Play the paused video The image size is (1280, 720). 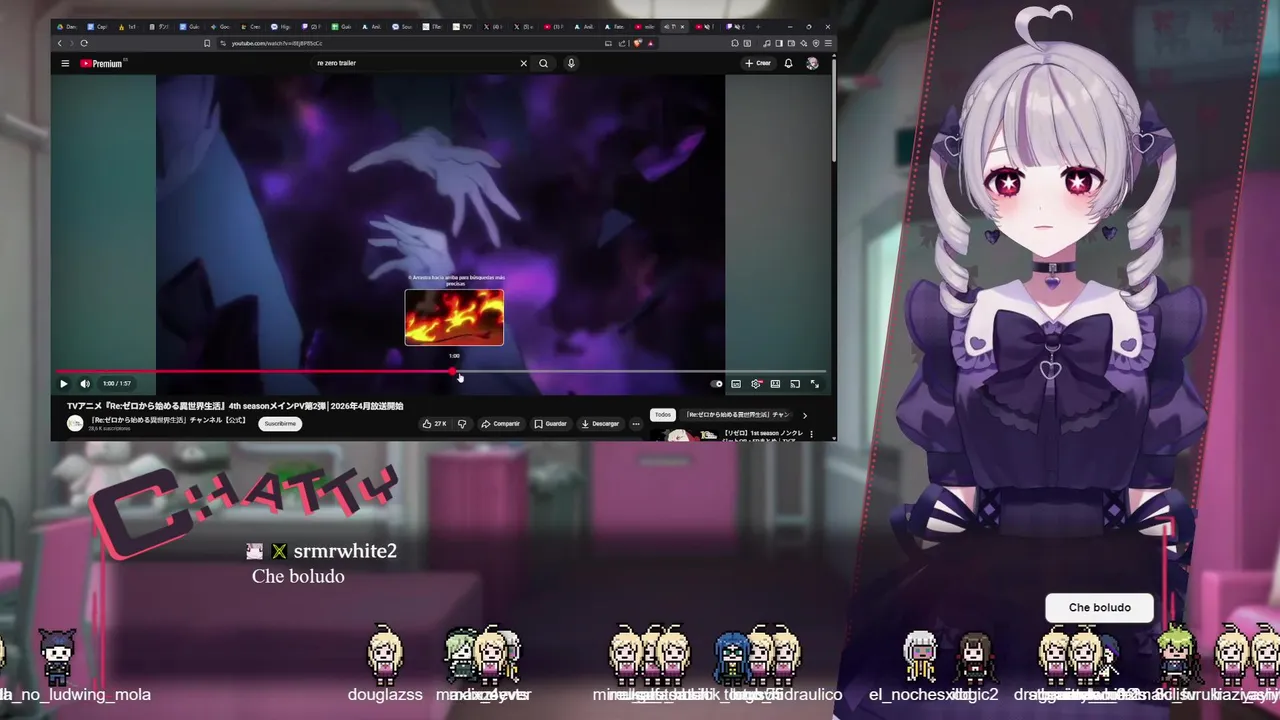tap(63, 384)
